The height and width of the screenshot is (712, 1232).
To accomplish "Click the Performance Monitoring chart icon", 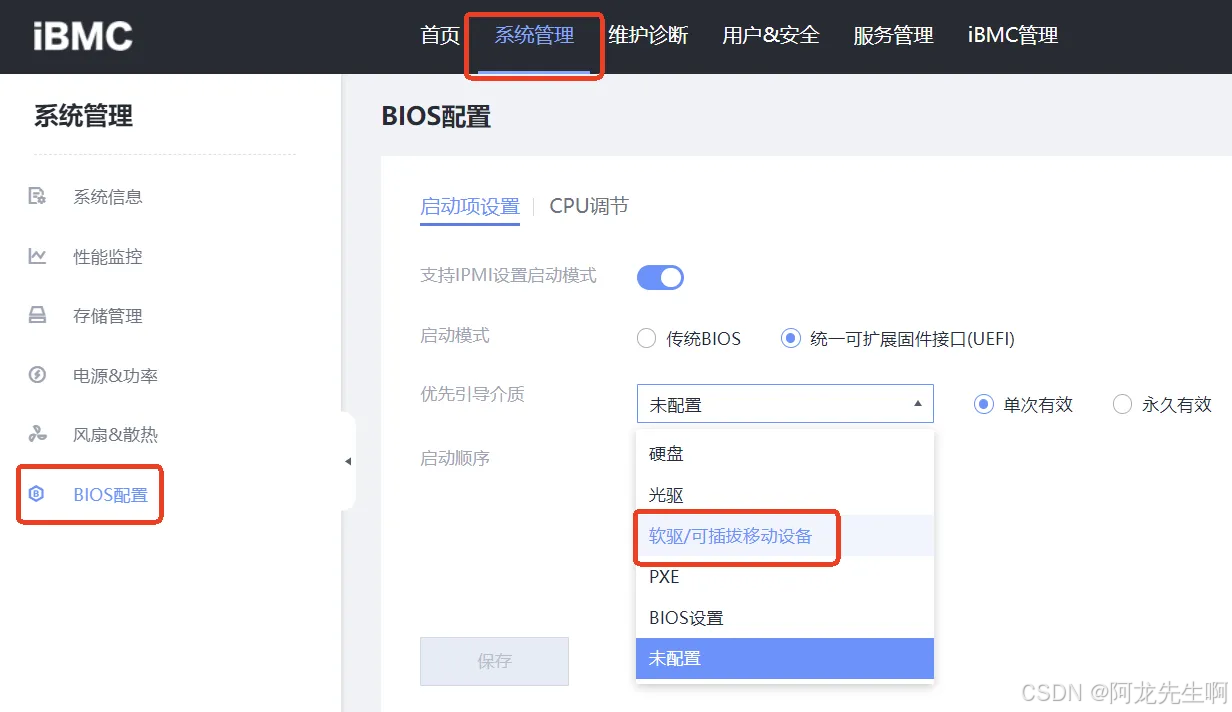I will [x=37, y=256].
